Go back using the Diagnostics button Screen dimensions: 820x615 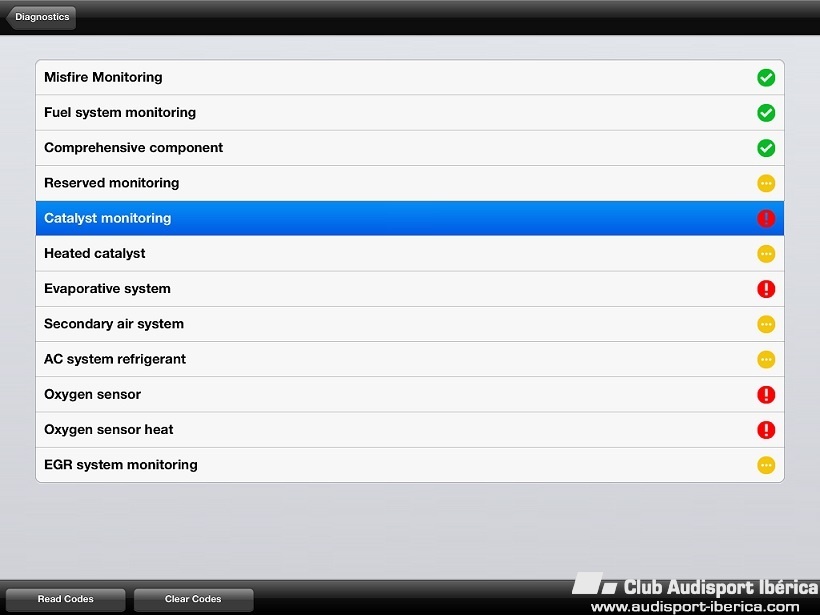click(x=41, y=17)
